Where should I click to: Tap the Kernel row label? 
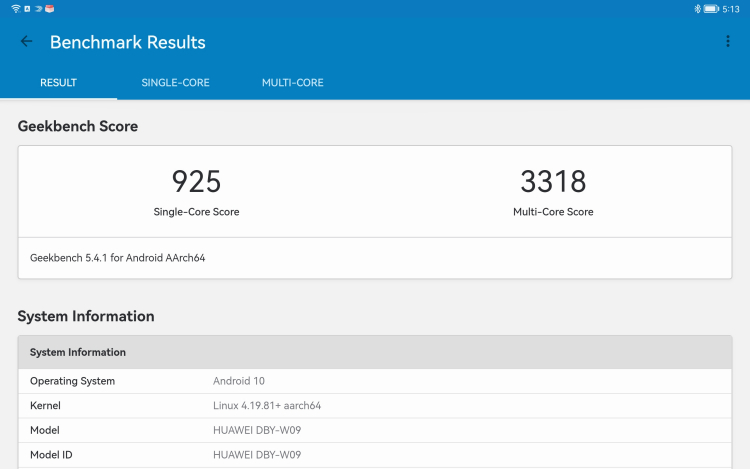(45, 405)
